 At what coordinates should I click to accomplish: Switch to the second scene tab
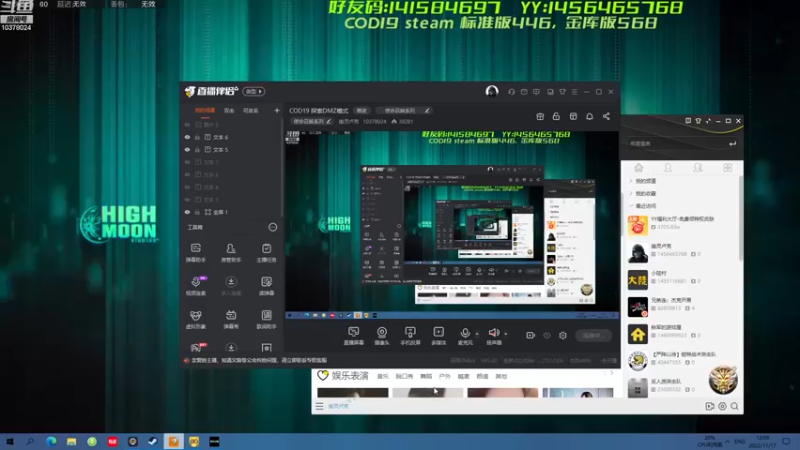coord(229,110)
